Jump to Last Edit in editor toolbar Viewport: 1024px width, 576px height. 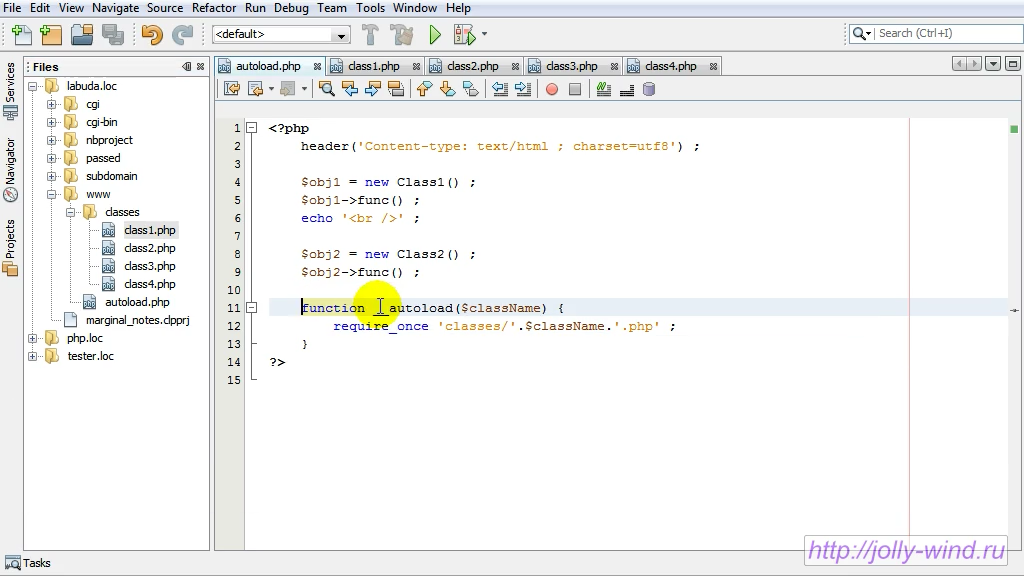point(232,89)
